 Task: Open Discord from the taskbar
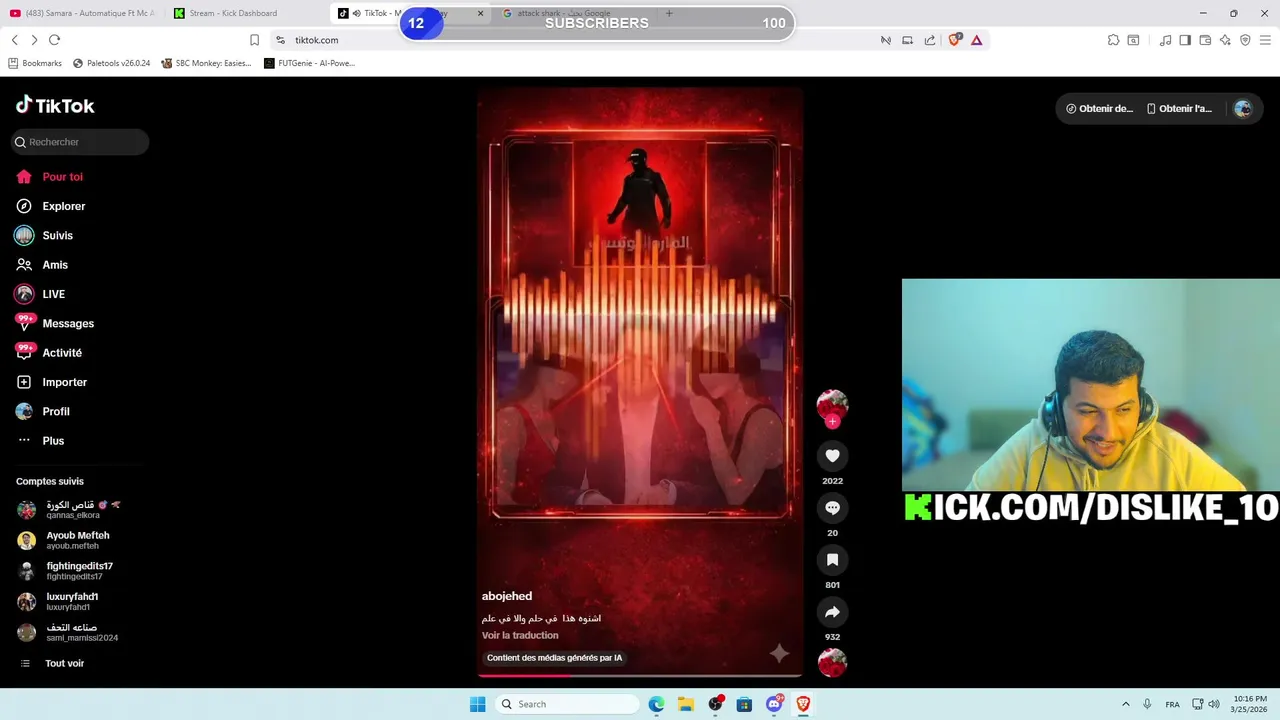[774, 704]
